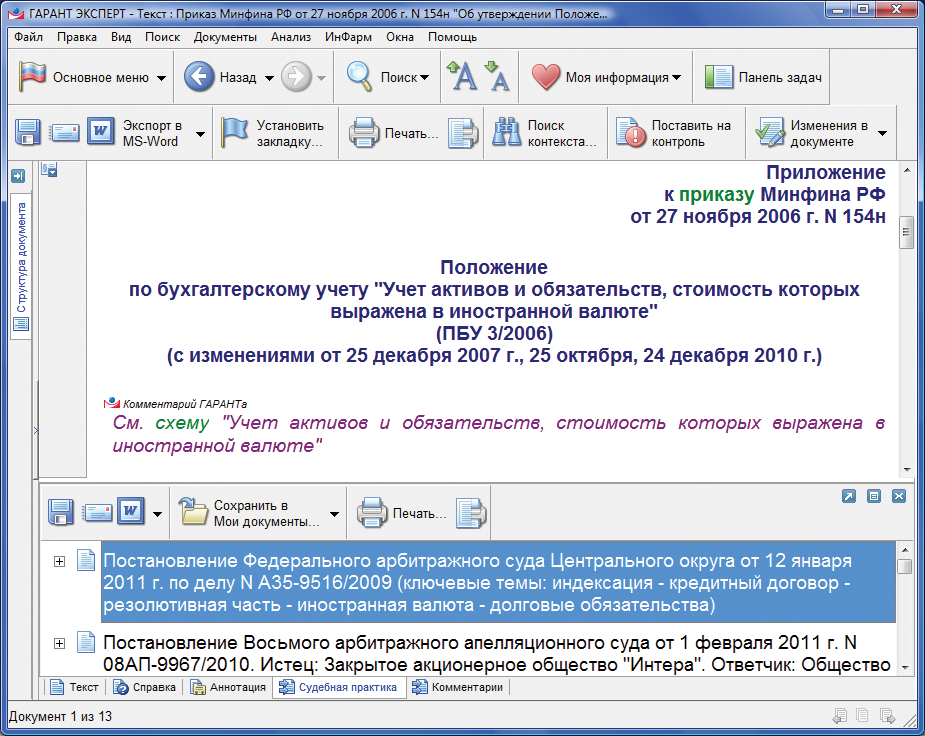
Task: Click the Export to MS-Word icon in lower panel
Action: (x=132, y=512)
